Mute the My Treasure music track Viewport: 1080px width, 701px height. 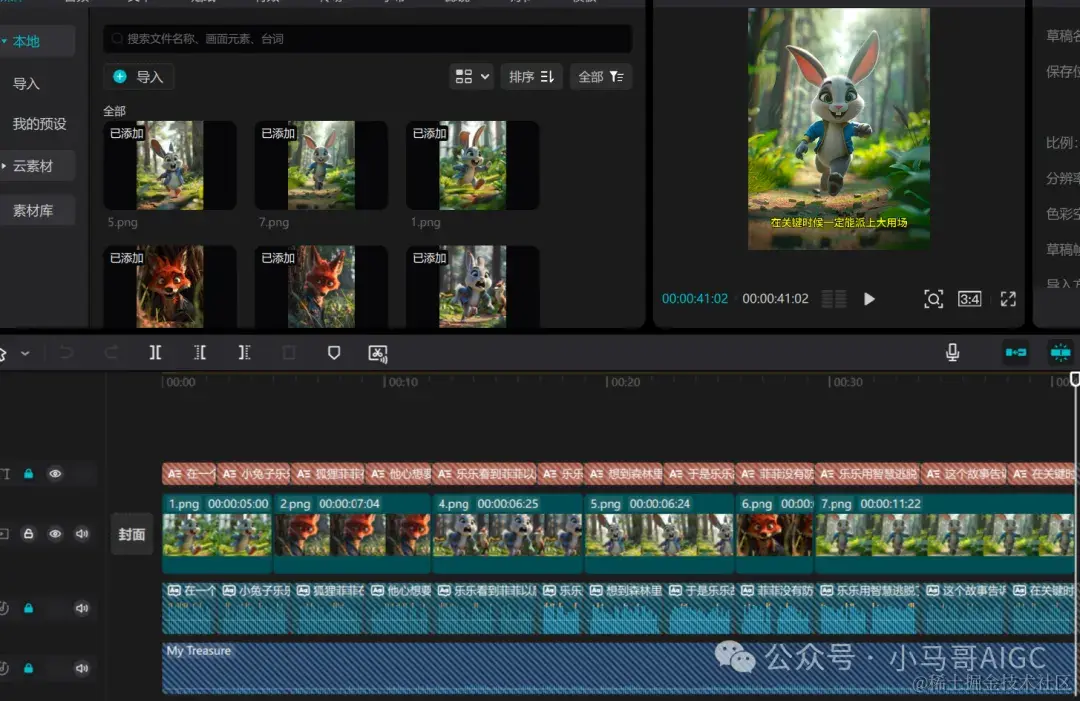pos(82,668)
